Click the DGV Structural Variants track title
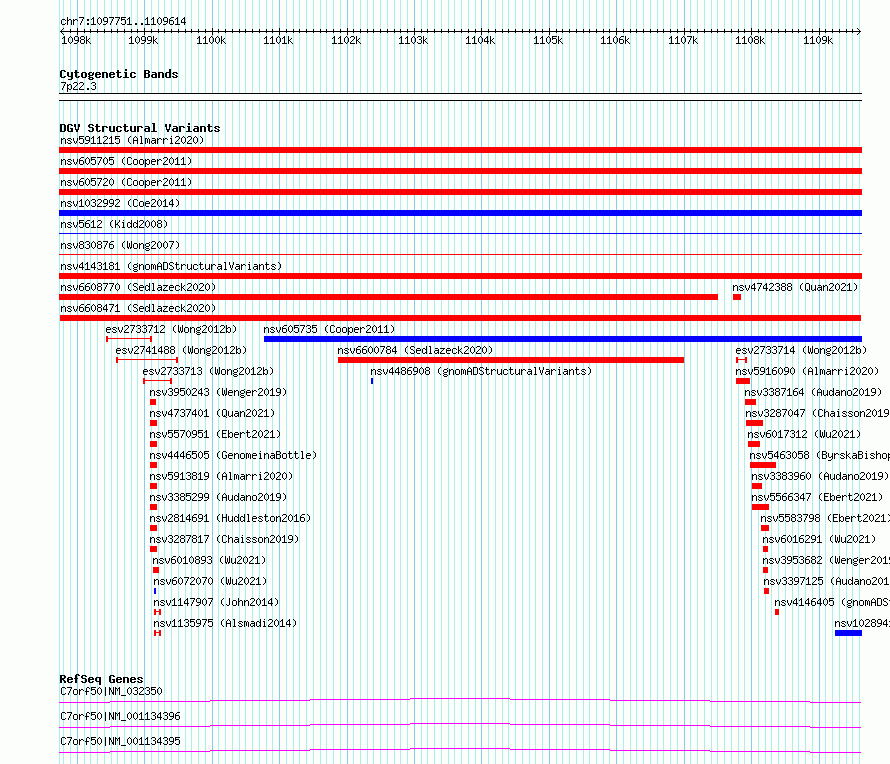Screen dimensions: 890x764 pos(140,128)
